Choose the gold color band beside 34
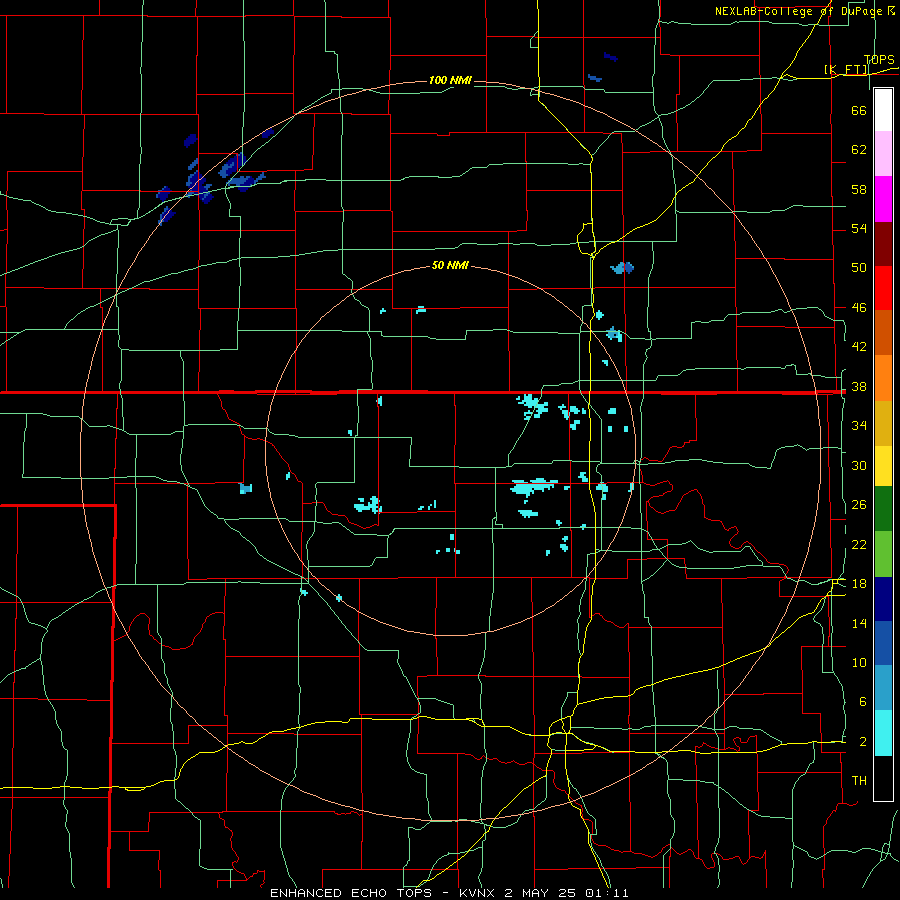The image size is (900, 900). [883, 424]
